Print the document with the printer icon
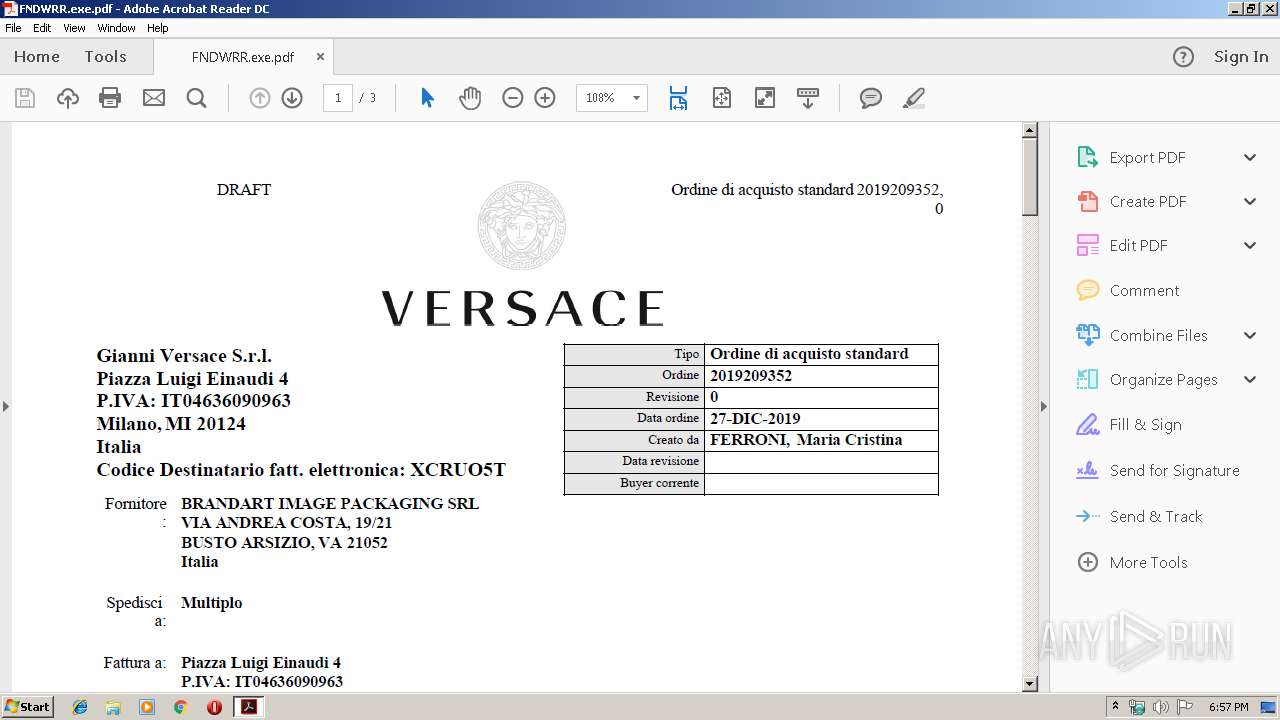 (x=110, y=98)
